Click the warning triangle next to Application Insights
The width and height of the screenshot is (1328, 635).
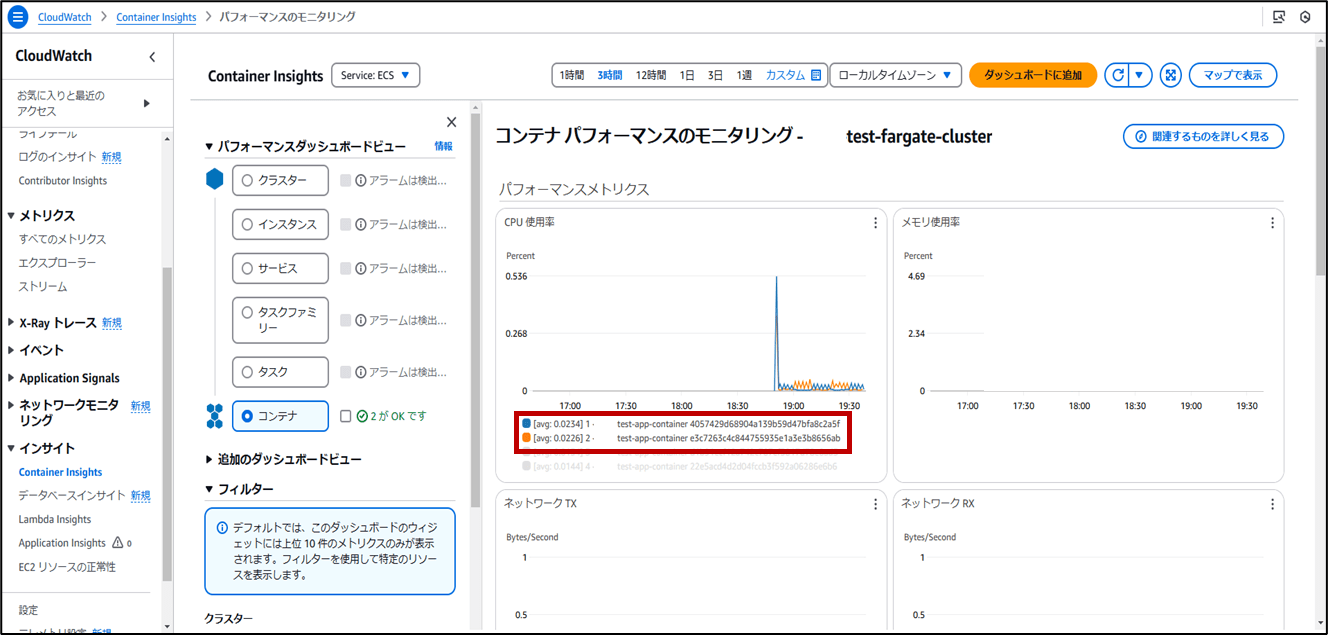[x=118, y=543]
